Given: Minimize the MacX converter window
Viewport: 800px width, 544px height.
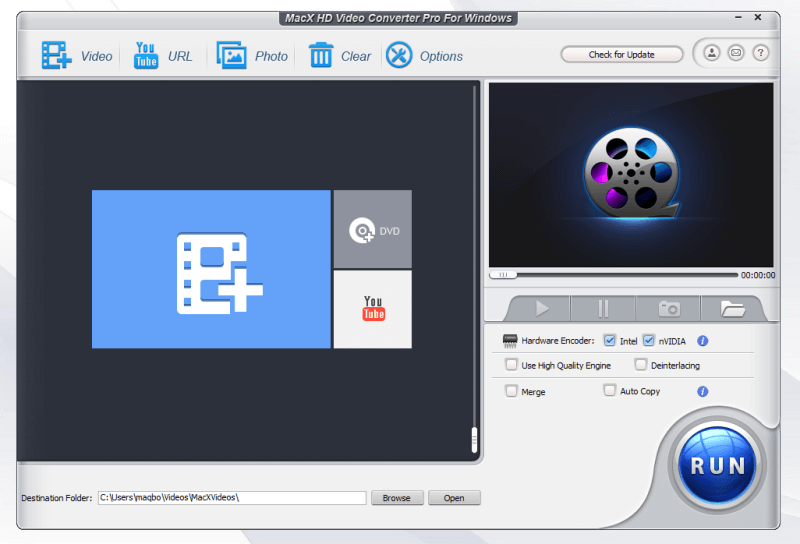Looking at the screenshot, I should pyautogui.click(x=738, y=17).
